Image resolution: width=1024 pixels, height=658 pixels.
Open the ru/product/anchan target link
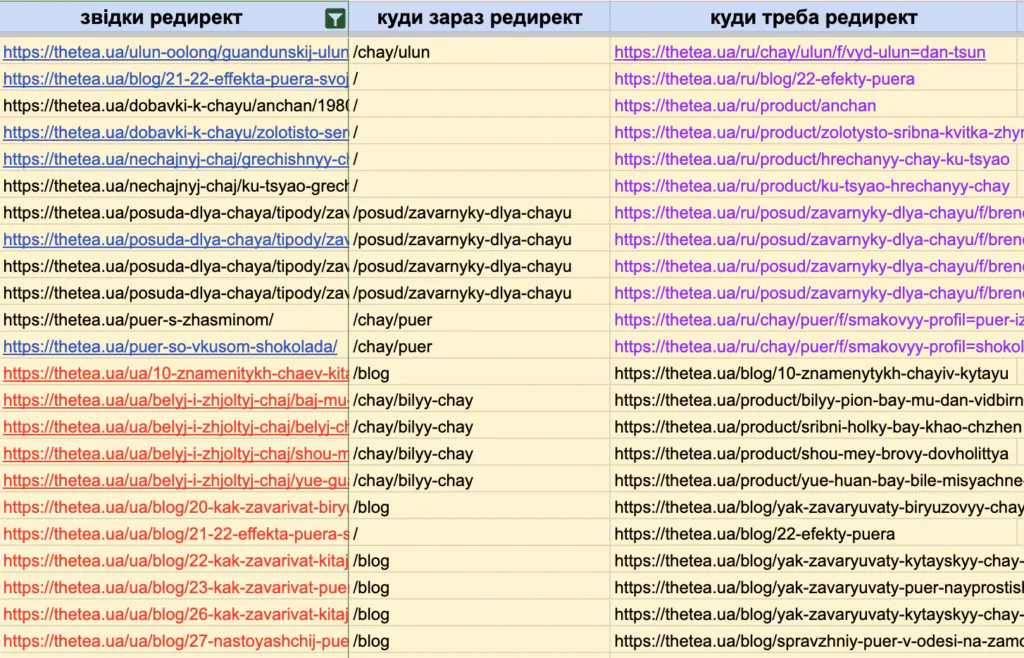click(744, 106)
